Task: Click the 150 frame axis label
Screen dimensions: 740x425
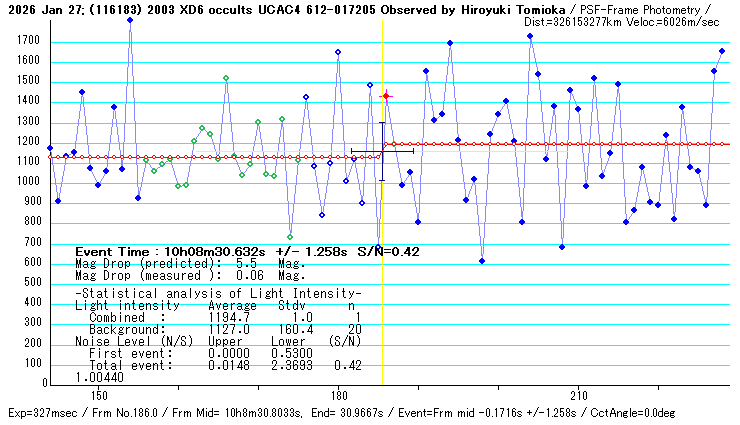Action: pyautogui.click(x=98, y=396)
